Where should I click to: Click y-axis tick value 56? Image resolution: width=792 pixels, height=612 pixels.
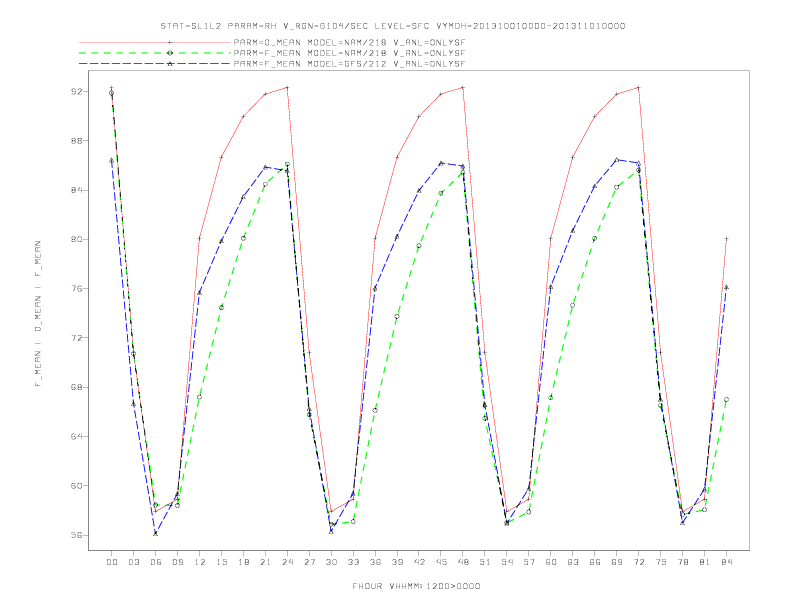click(x=77, y=535)
